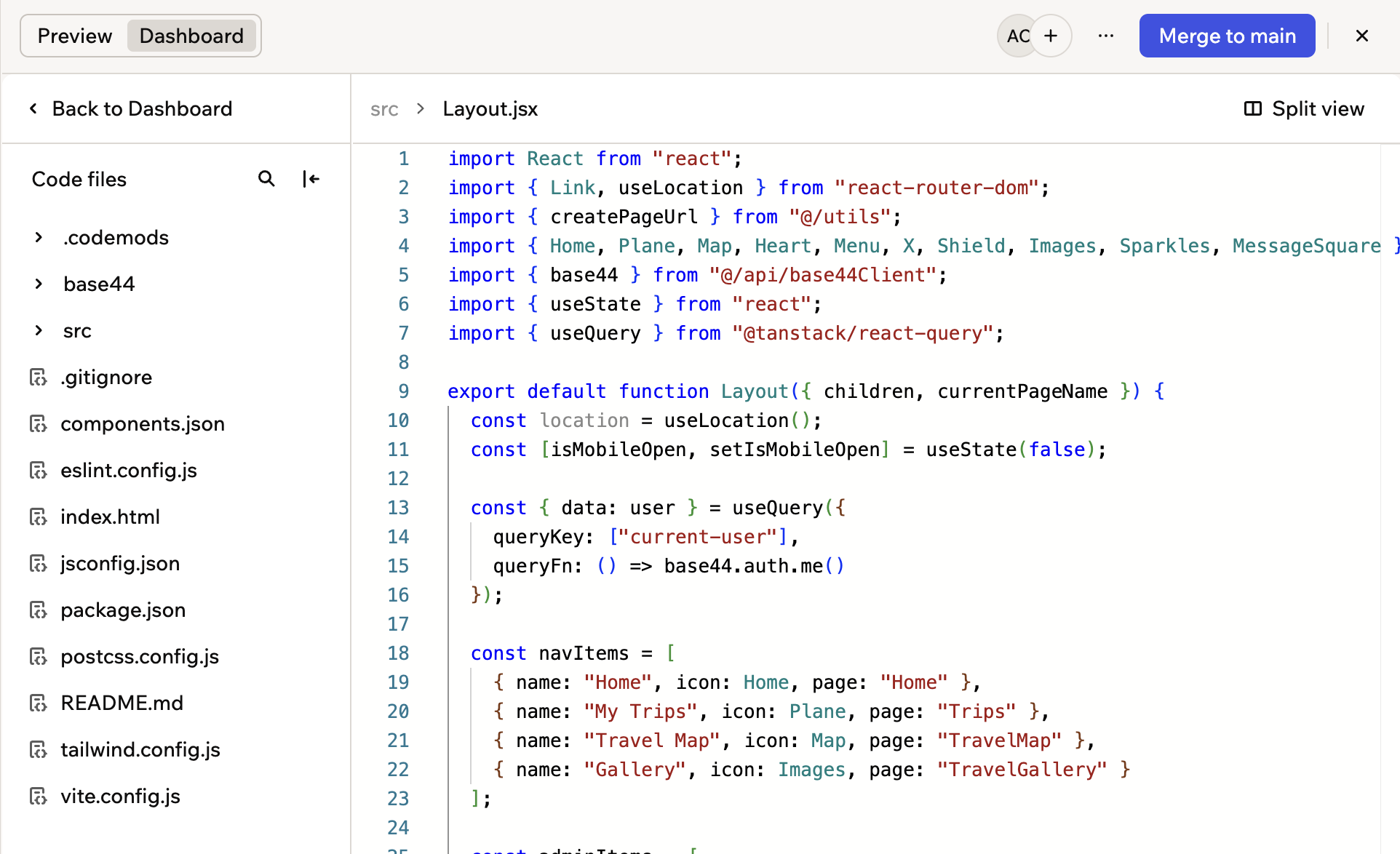Open tailwind.config.js
This screenshot has width=1400, height=854.
point(140,750)
